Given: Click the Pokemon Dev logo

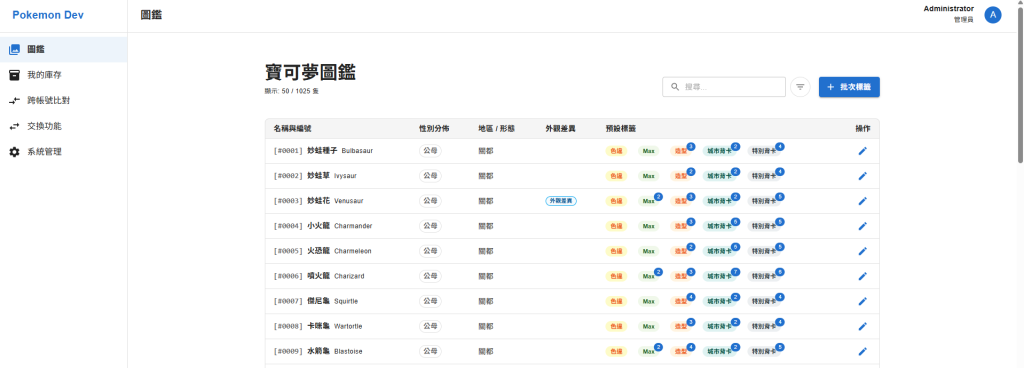Looking at the screenshot, I should (48, 15).
